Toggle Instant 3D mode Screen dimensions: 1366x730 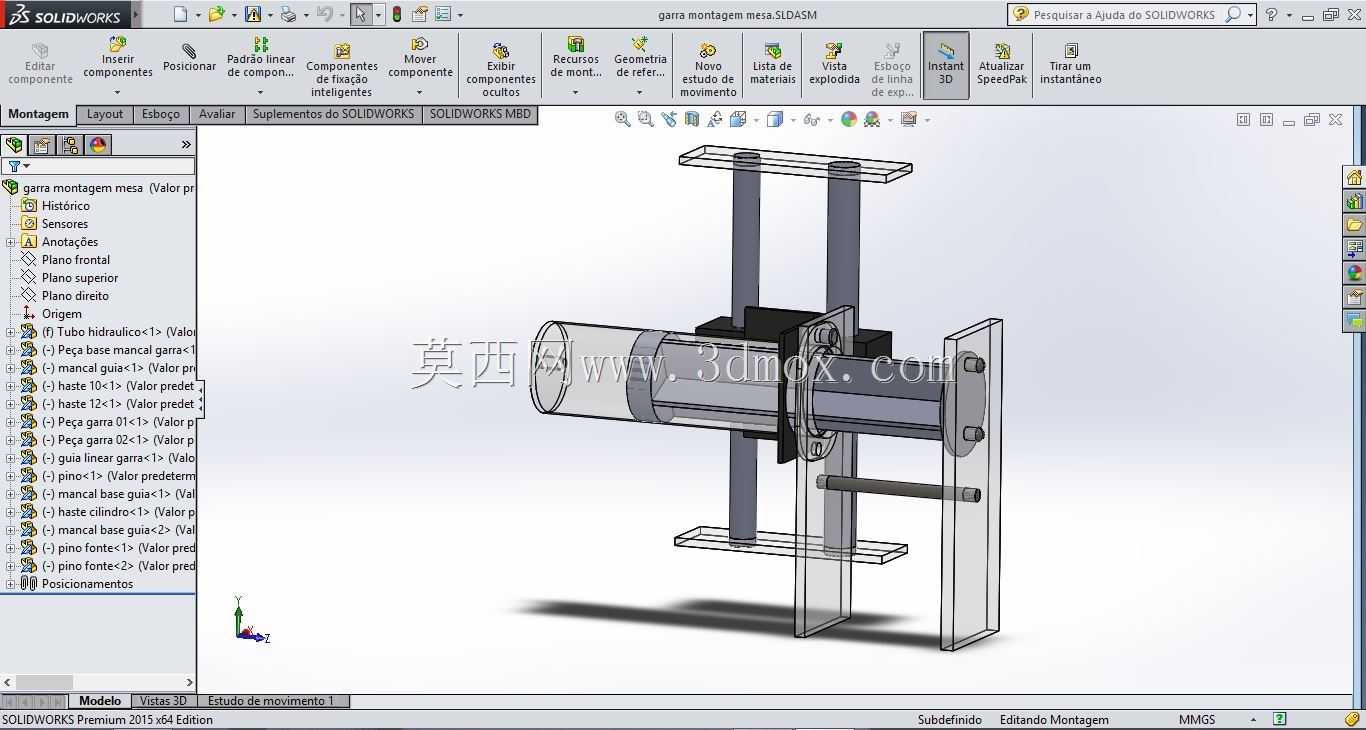[x=945, y=66]
